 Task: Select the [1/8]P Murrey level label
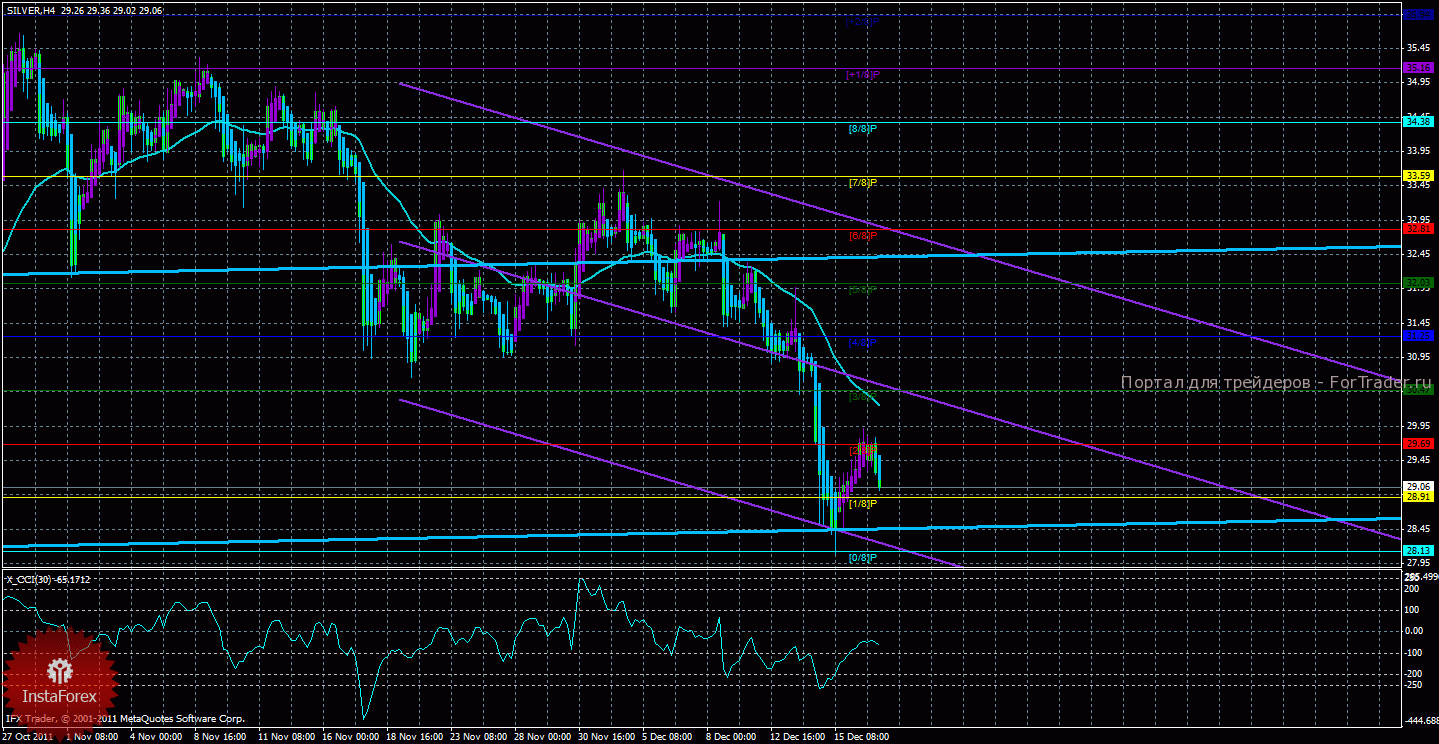[862, 504]
